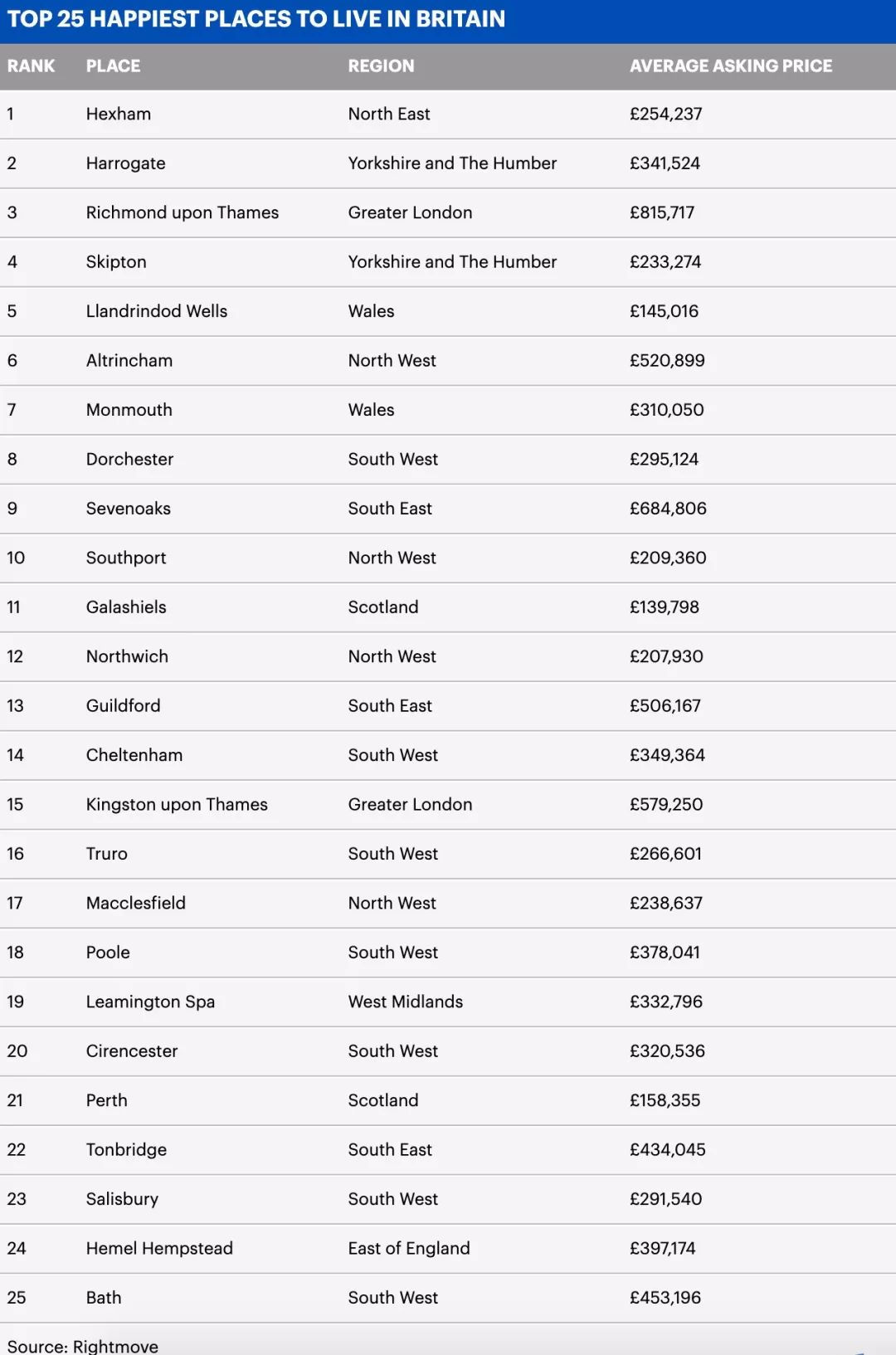Click the 'Top 25 Happiest Places' title
This screenshot has width=896, height=1355.
(x=256, y=19)
